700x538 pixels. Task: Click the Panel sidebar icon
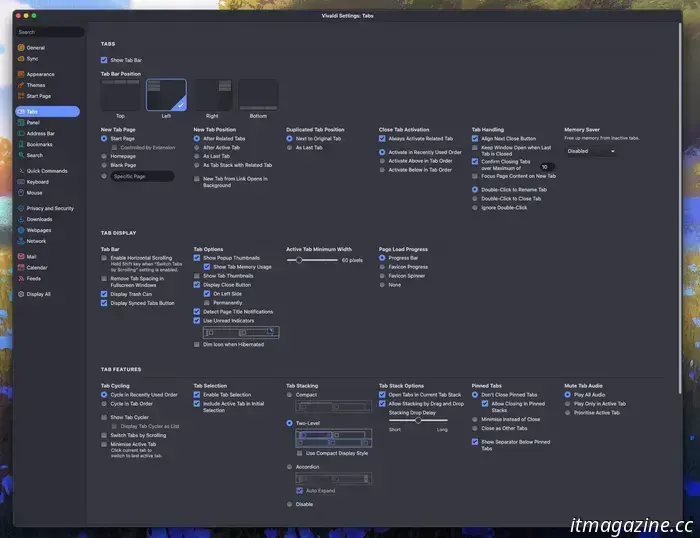tap(21, 122)
